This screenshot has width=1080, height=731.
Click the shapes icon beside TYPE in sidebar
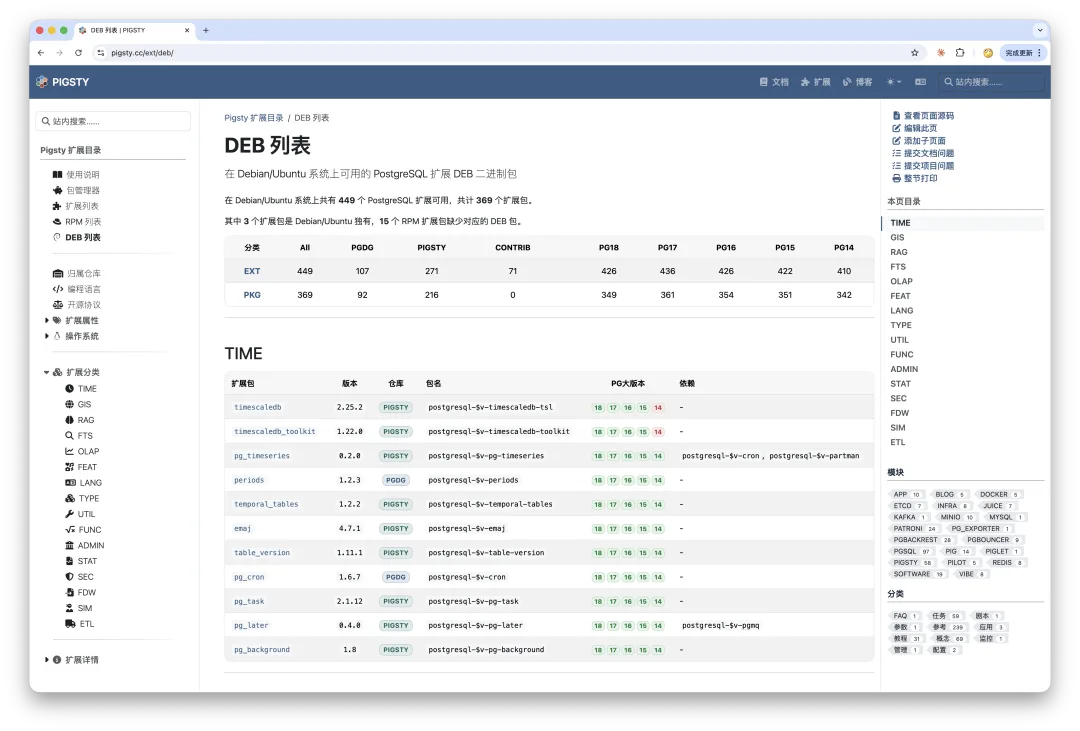tap(70, 499)
